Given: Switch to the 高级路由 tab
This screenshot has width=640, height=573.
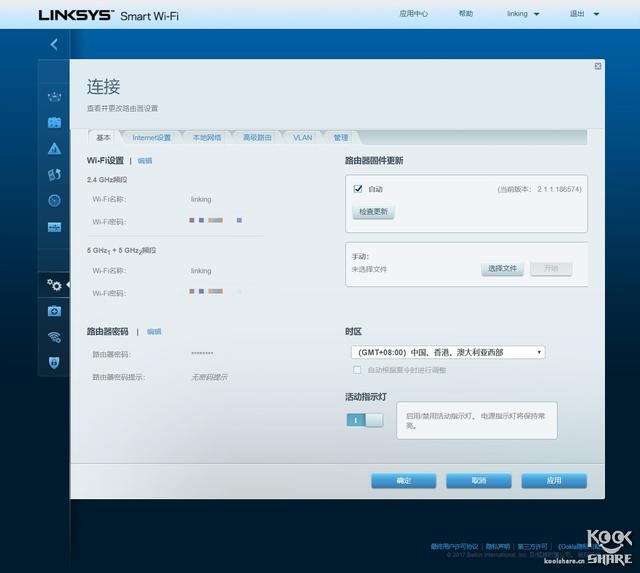Looking at the screenshot, I should click(257, 138).
